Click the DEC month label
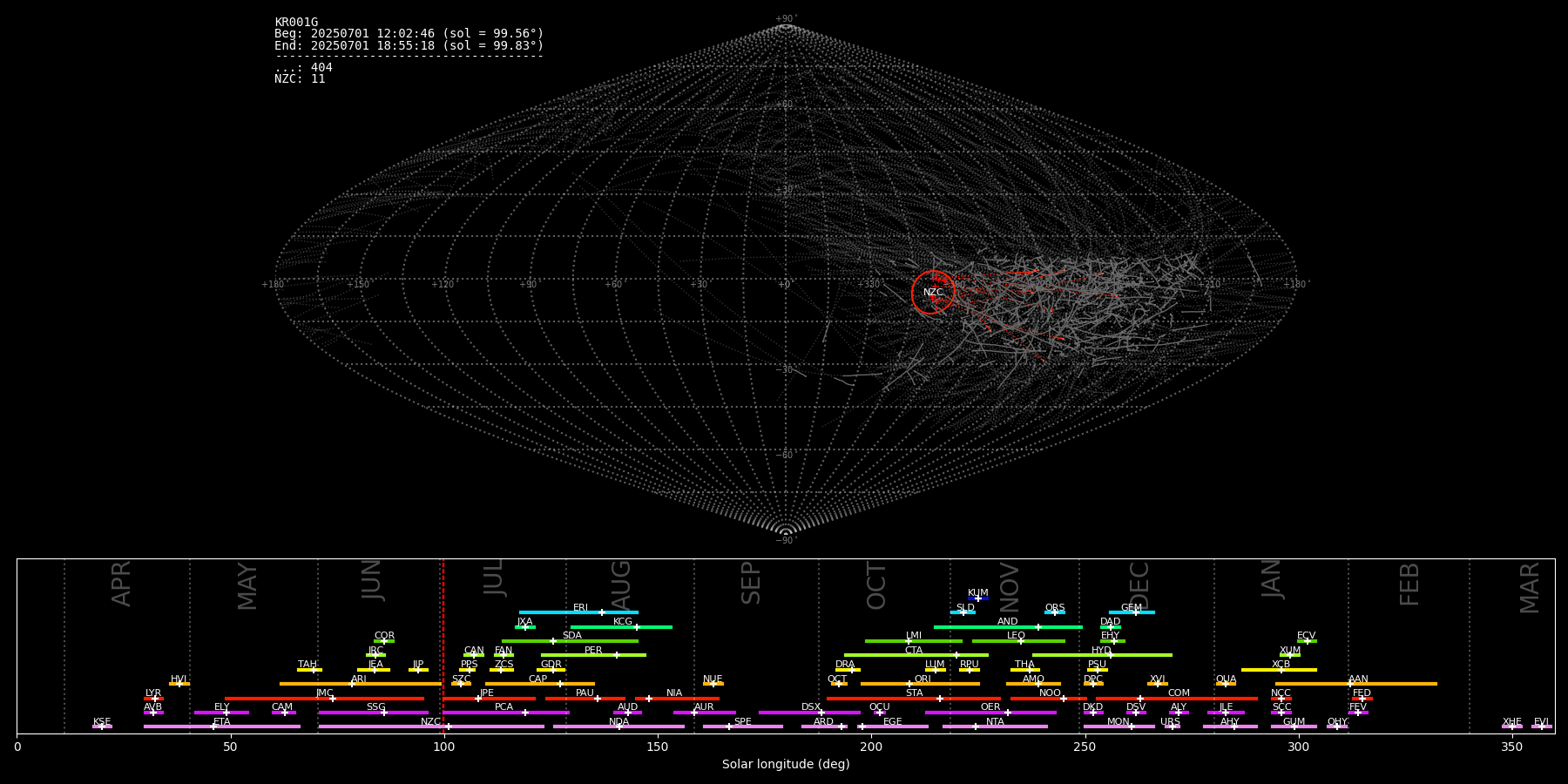 pos(1139,585)
